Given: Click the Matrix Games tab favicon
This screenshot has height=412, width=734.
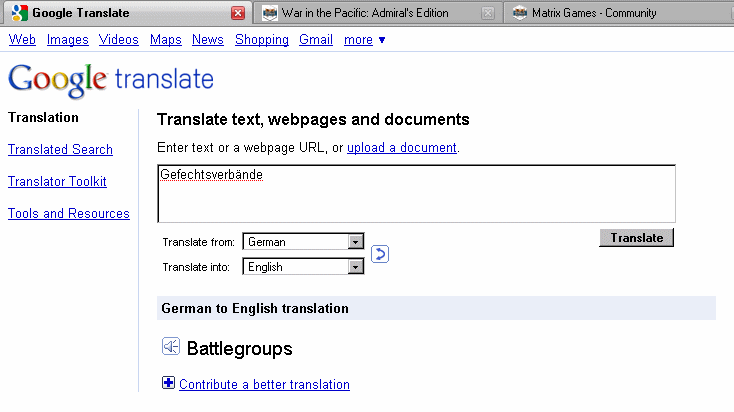Looking at the screenshot, I should click(520, 13).
